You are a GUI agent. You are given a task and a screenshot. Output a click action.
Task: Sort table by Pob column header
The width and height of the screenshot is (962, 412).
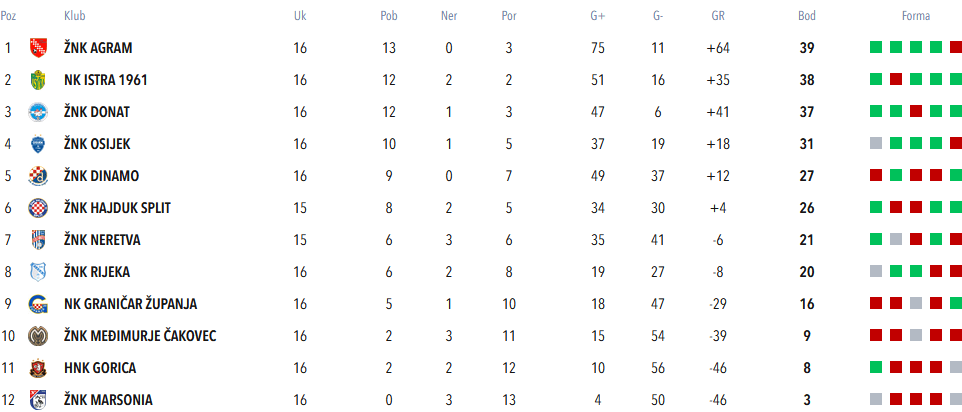(389, 16)
